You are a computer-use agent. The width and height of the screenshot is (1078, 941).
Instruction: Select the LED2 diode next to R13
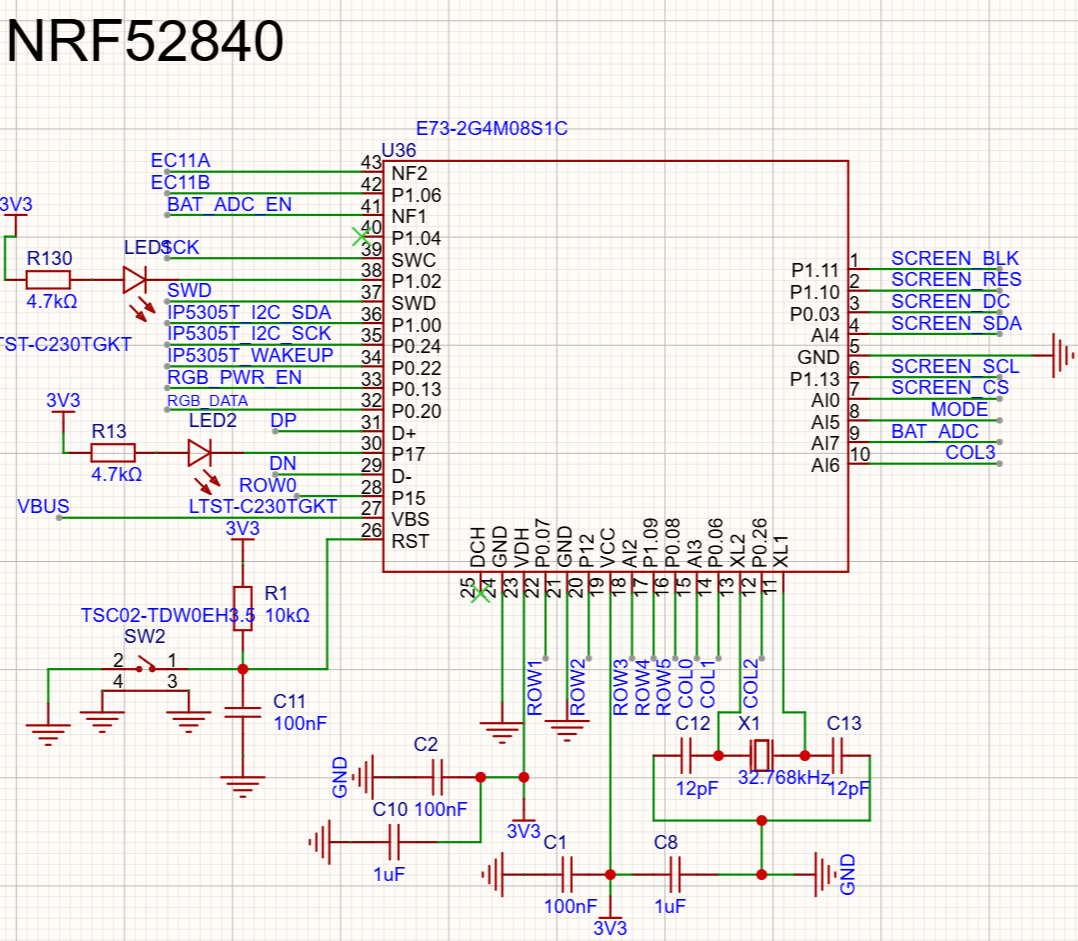(x=199, y=452)
